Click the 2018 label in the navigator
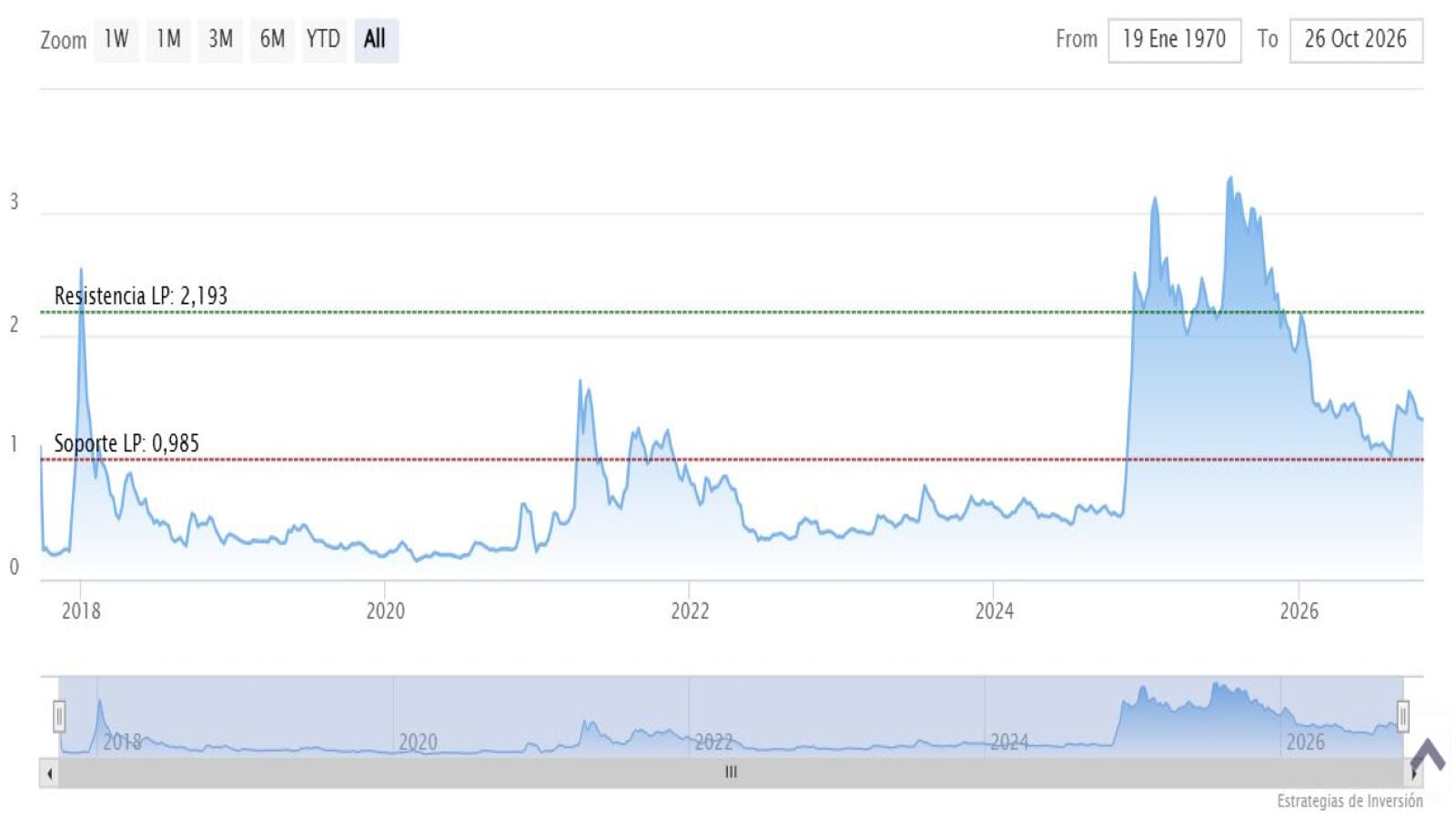Image resolution: width=1456 pixels, height=819 pixels. point(122,742)
